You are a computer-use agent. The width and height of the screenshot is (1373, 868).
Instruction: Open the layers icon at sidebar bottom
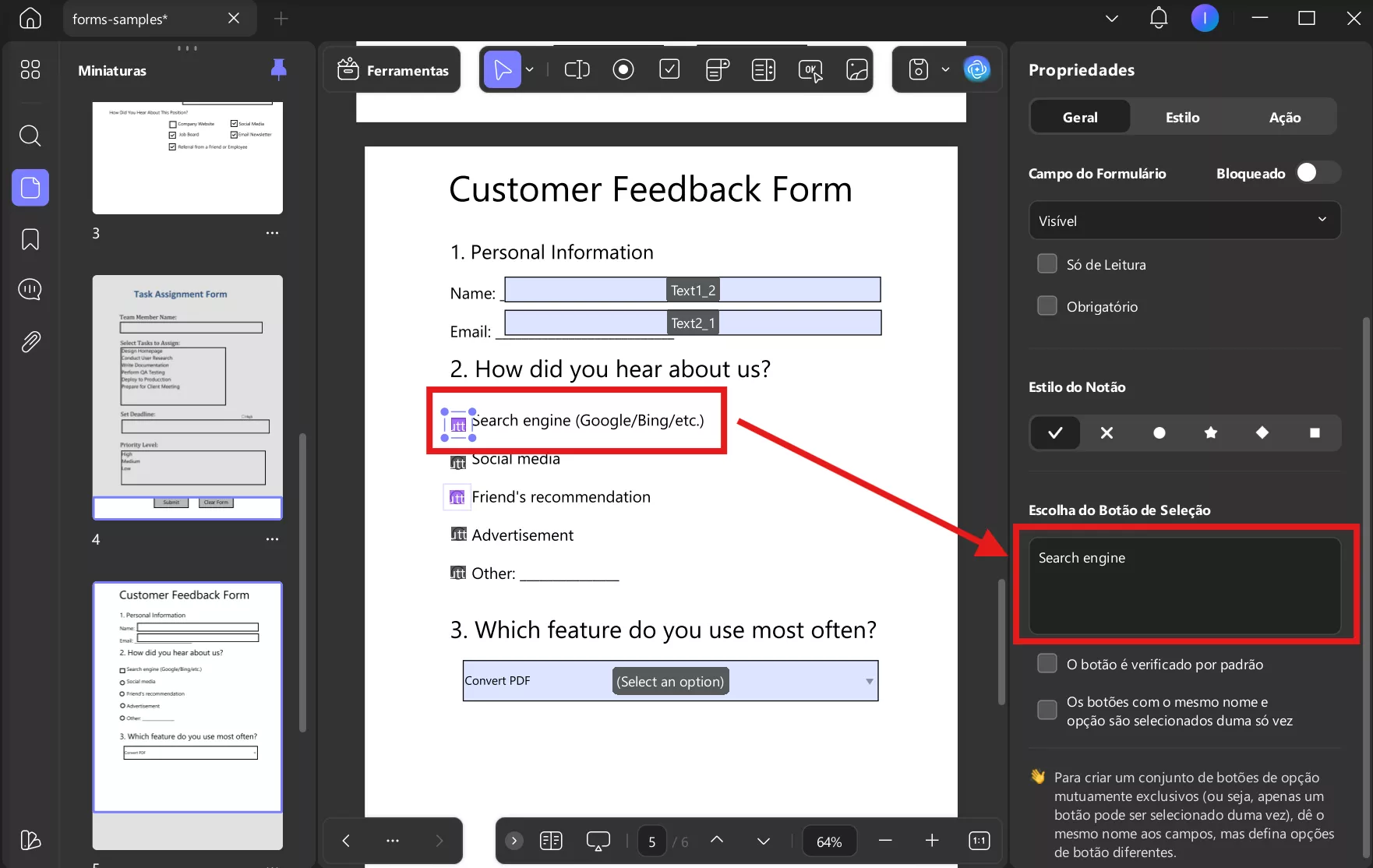point(30,840)
